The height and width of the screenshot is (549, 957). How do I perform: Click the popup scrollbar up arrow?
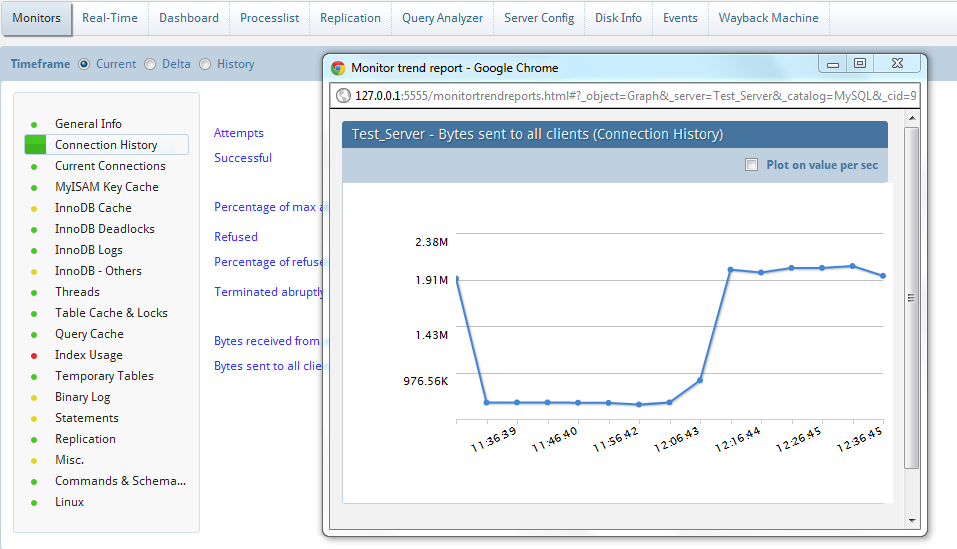[912, 118]
